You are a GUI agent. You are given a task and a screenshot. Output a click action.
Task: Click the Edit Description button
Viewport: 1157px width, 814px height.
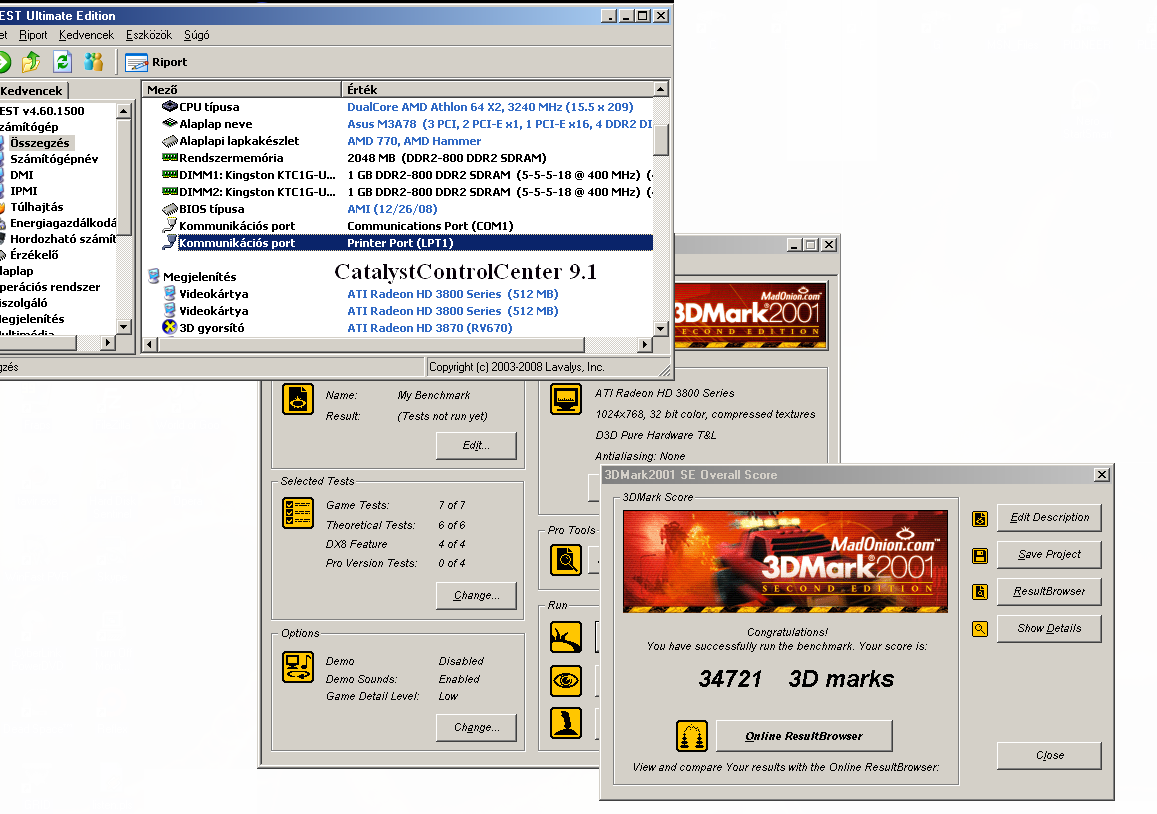(x=1049, y=517)
